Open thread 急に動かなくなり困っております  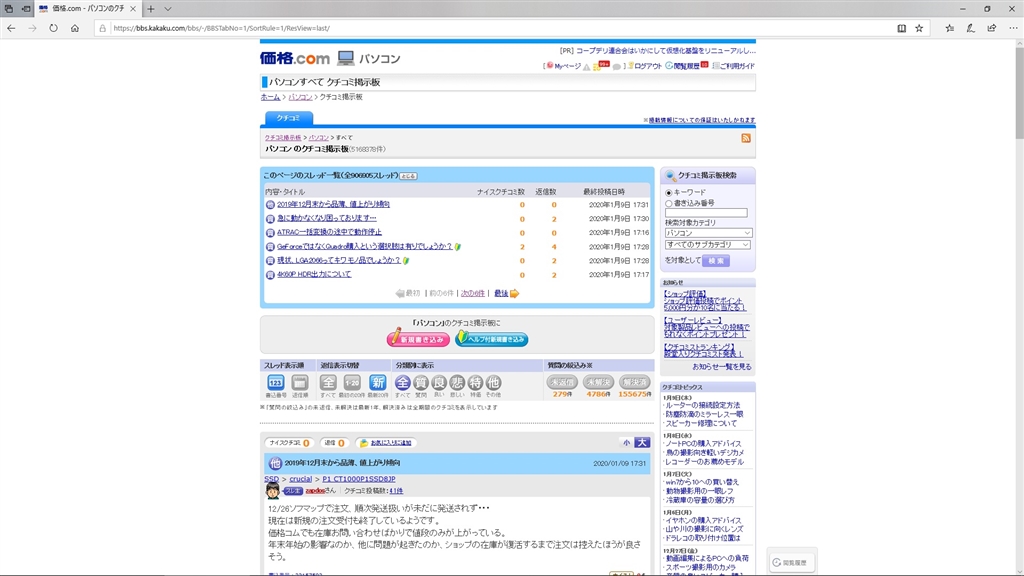327,218
